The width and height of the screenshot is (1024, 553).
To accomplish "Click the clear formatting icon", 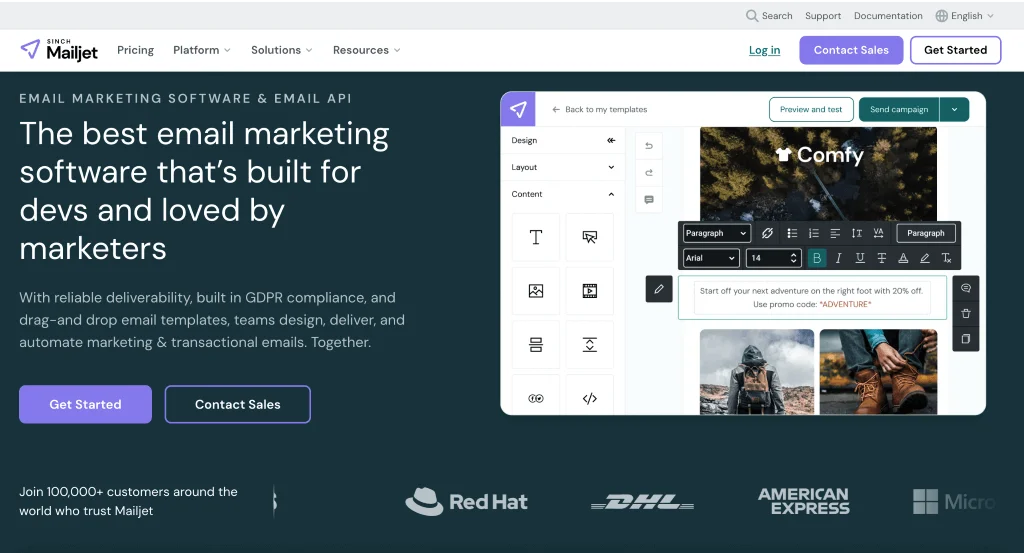I will (946, 258).
